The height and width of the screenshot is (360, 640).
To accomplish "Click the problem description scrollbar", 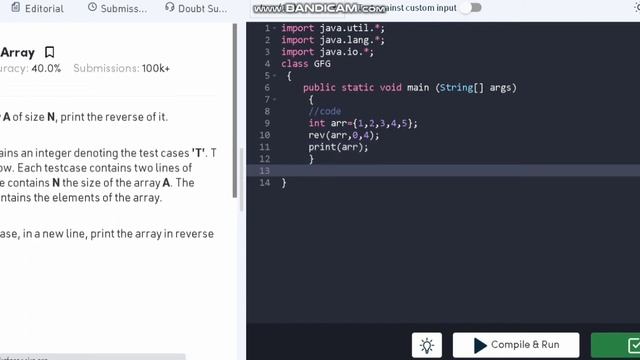I will [235, 110].
